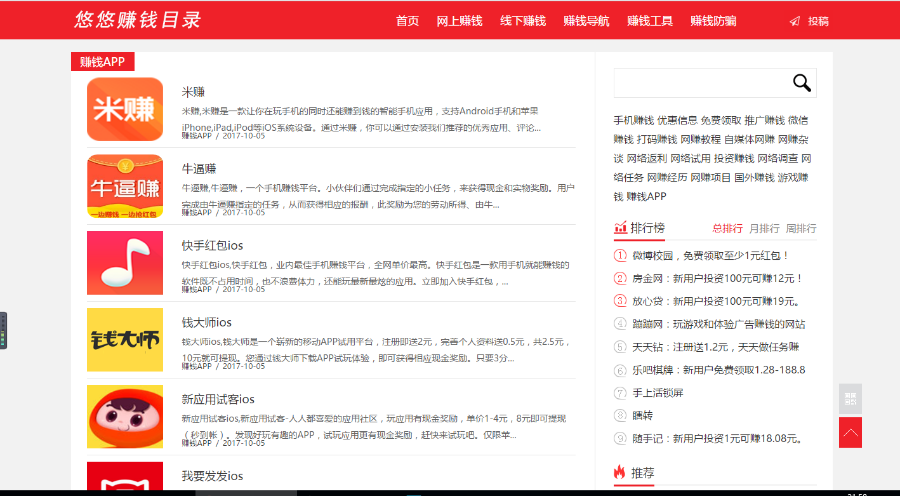This screenshot has width=900, height=496.
Task: Click the magnifier search icon
Action: coord(802,83)
